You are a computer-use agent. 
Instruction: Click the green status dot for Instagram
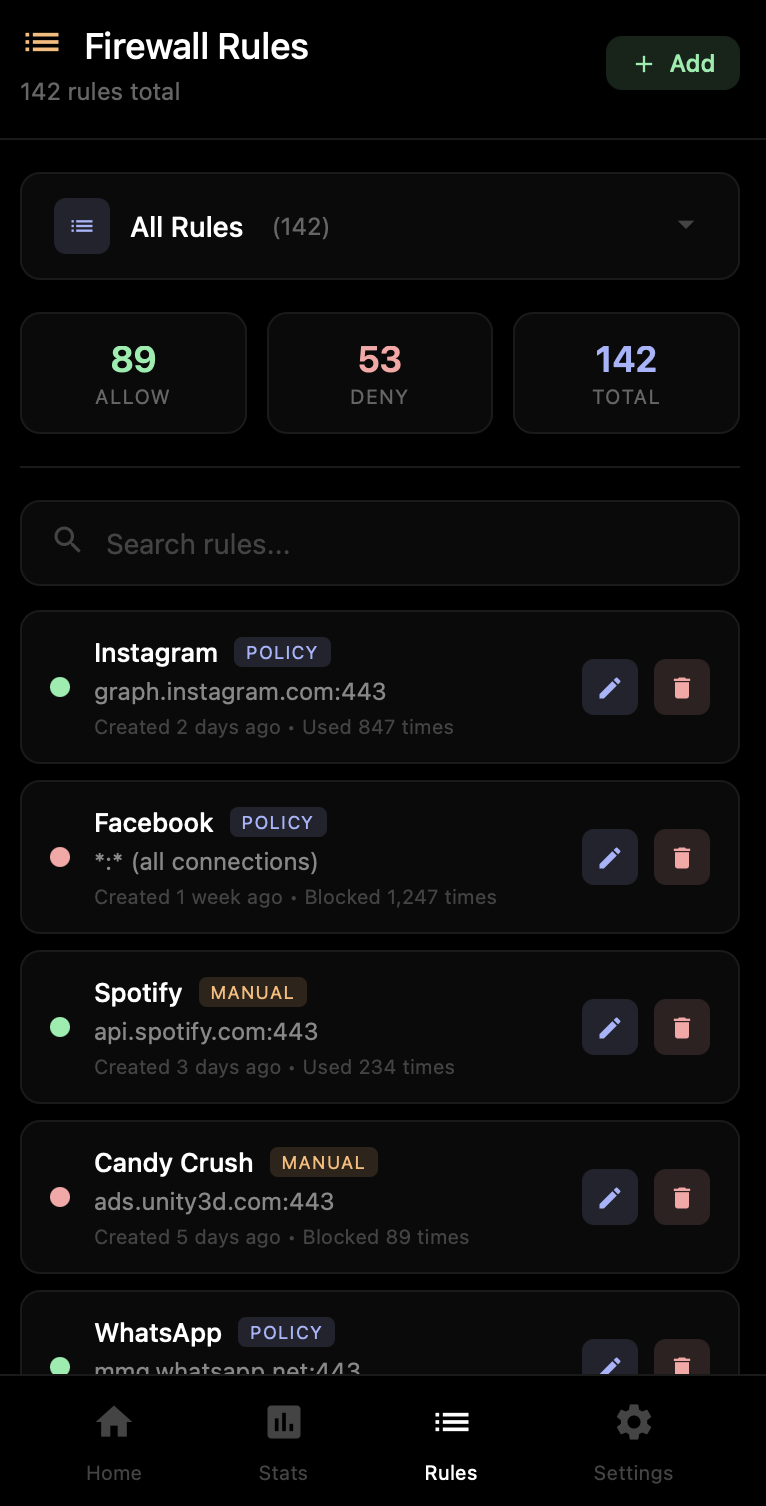(x=60, y=687)
